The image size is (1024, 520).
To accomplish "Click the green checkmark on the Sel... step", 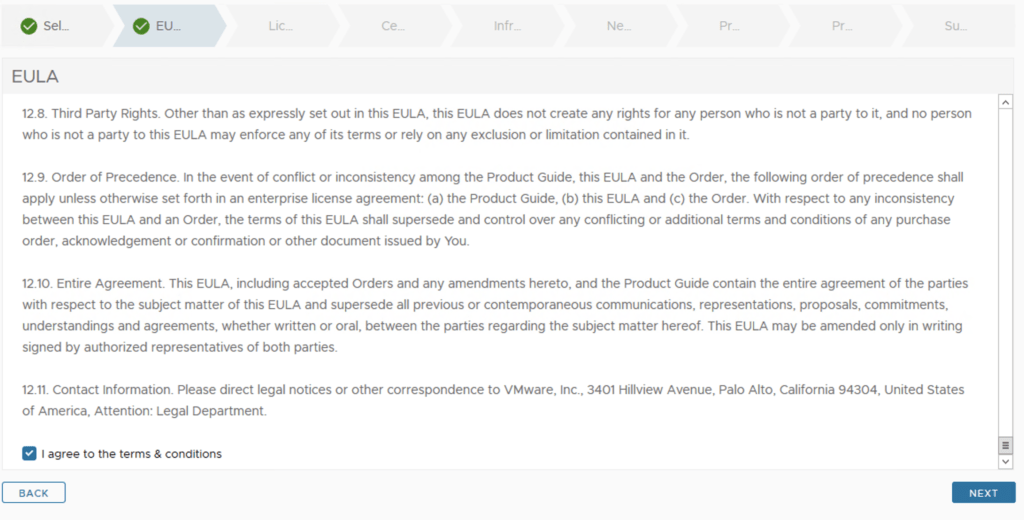I will click(x=29, y=26).
